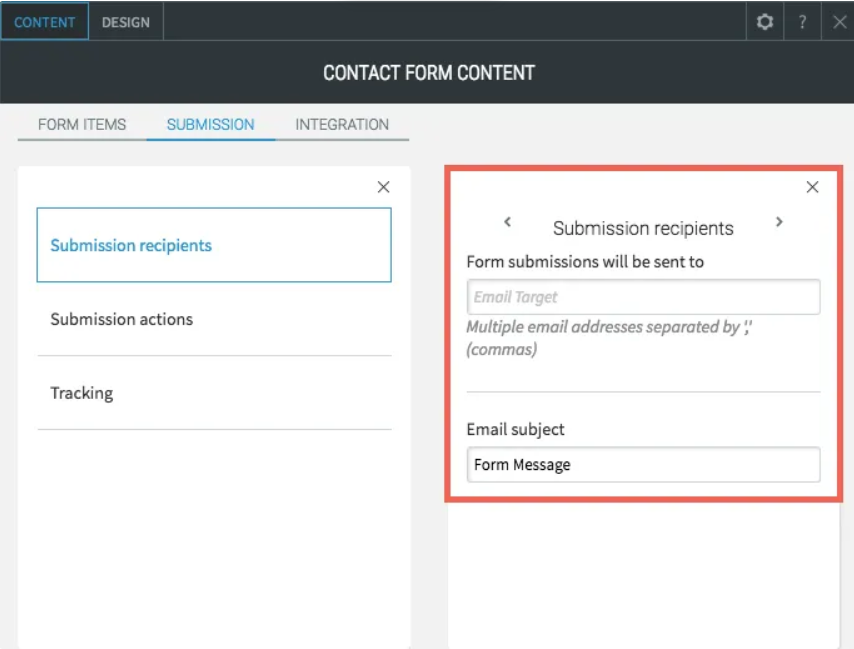Close the Contact Form Content dialog

[838, 22]
